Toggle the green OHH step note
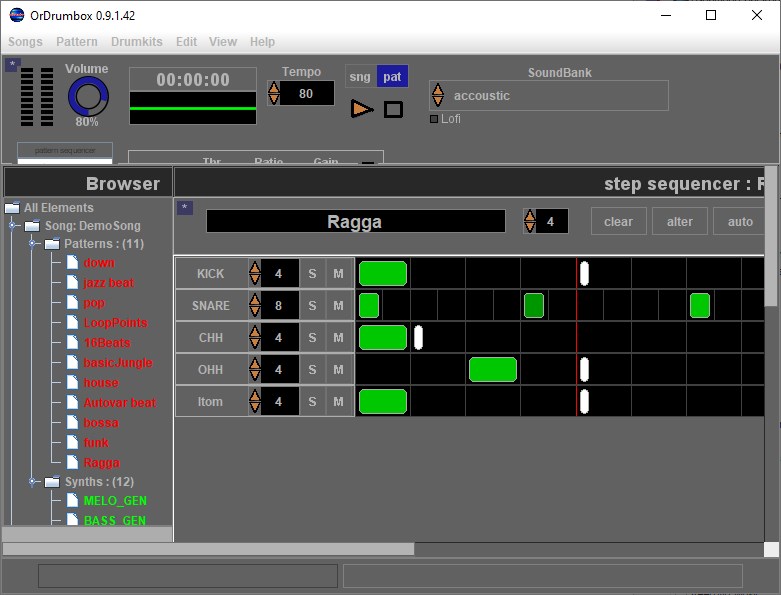781x595 pixels. (x=493, y=369)
